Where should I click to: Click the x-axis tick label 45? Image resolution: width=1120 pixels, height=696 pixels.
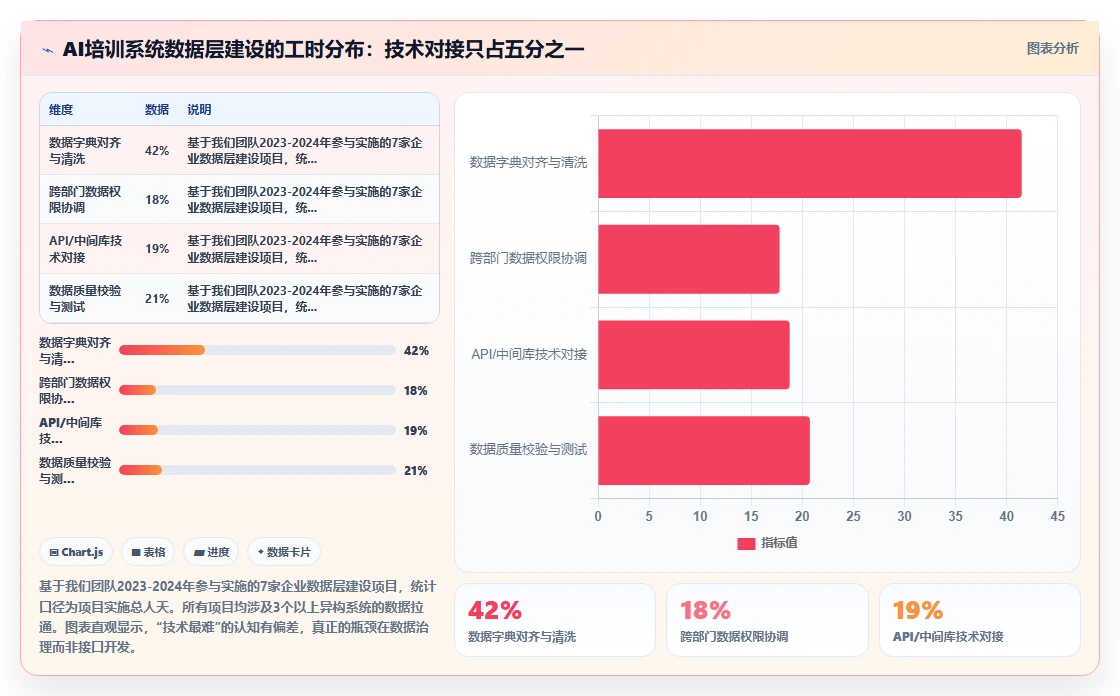pyautogui.click(x=1057, y=516)
